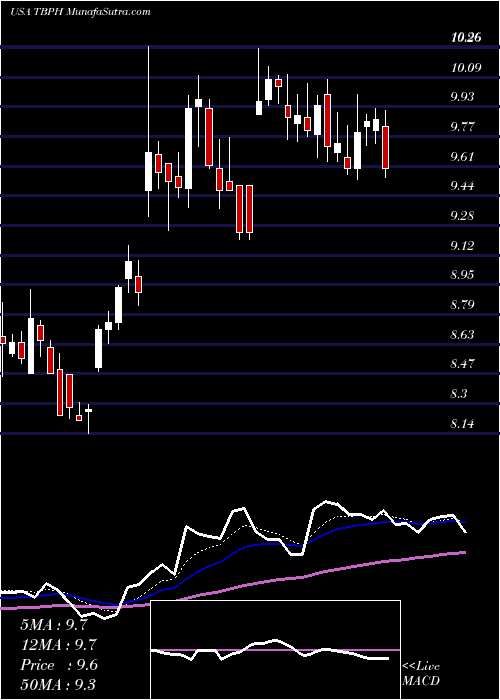Click the 50MA : 9.3 legend entry

[58, 684]
